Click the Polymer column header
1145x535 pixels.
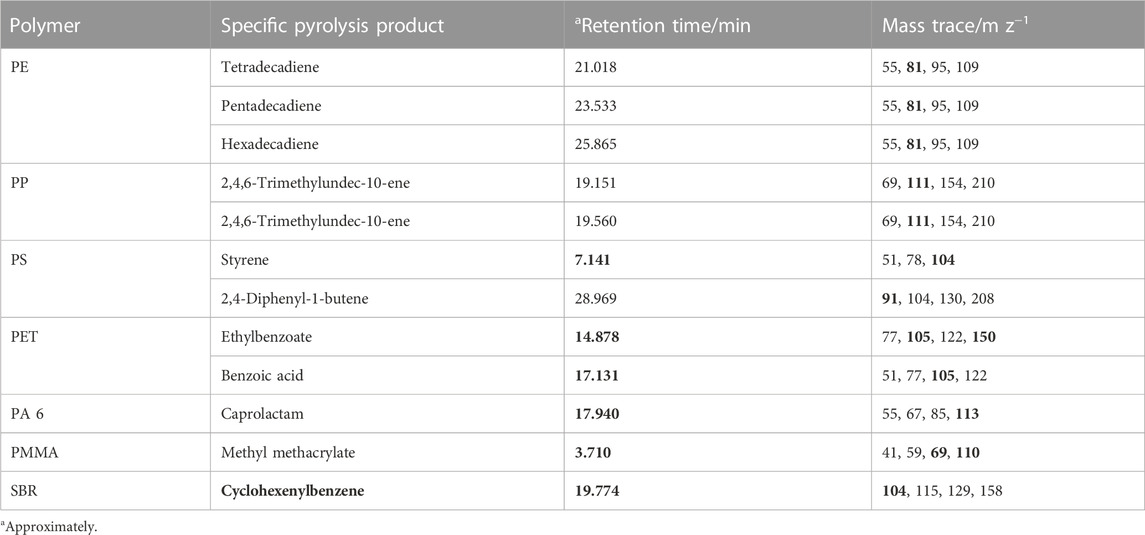coord(45,25)
